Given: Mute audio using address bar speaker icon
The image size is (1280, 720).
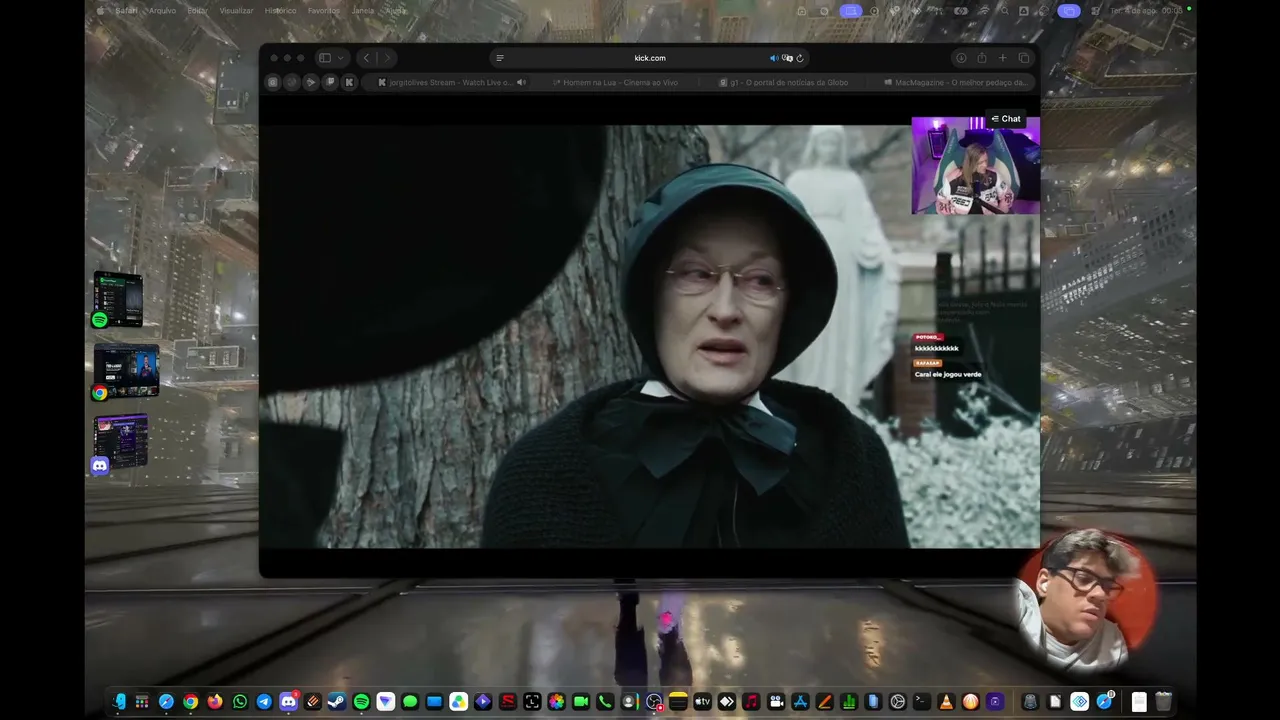Looking at the screenshot, I should click(x=773, y=58).
